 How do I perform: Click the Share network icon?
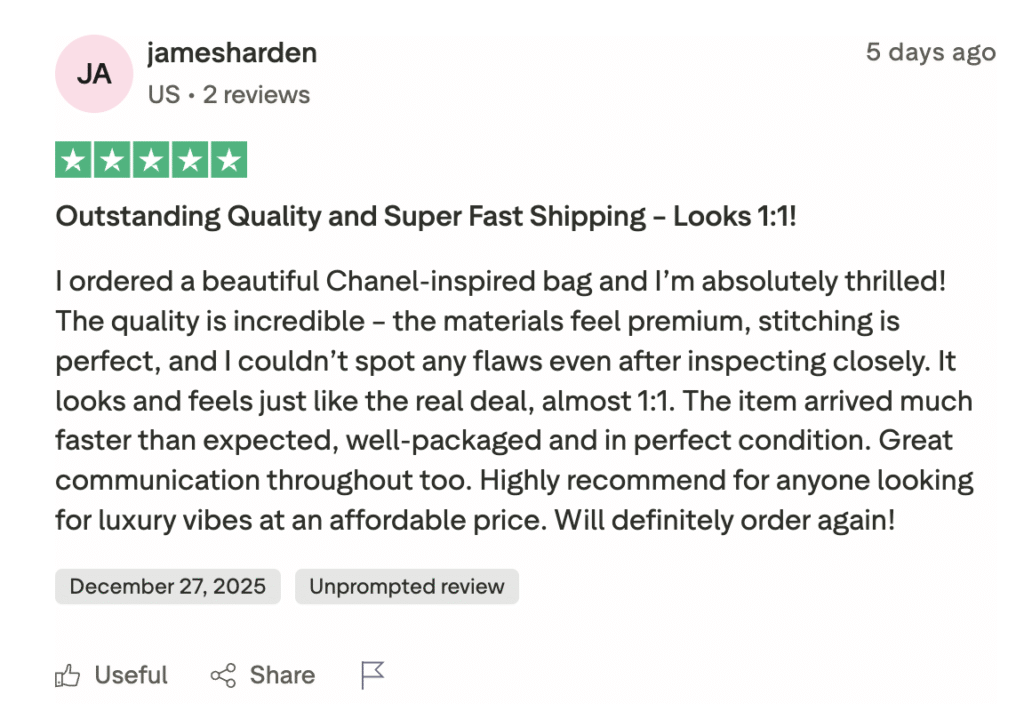[223, 676]
